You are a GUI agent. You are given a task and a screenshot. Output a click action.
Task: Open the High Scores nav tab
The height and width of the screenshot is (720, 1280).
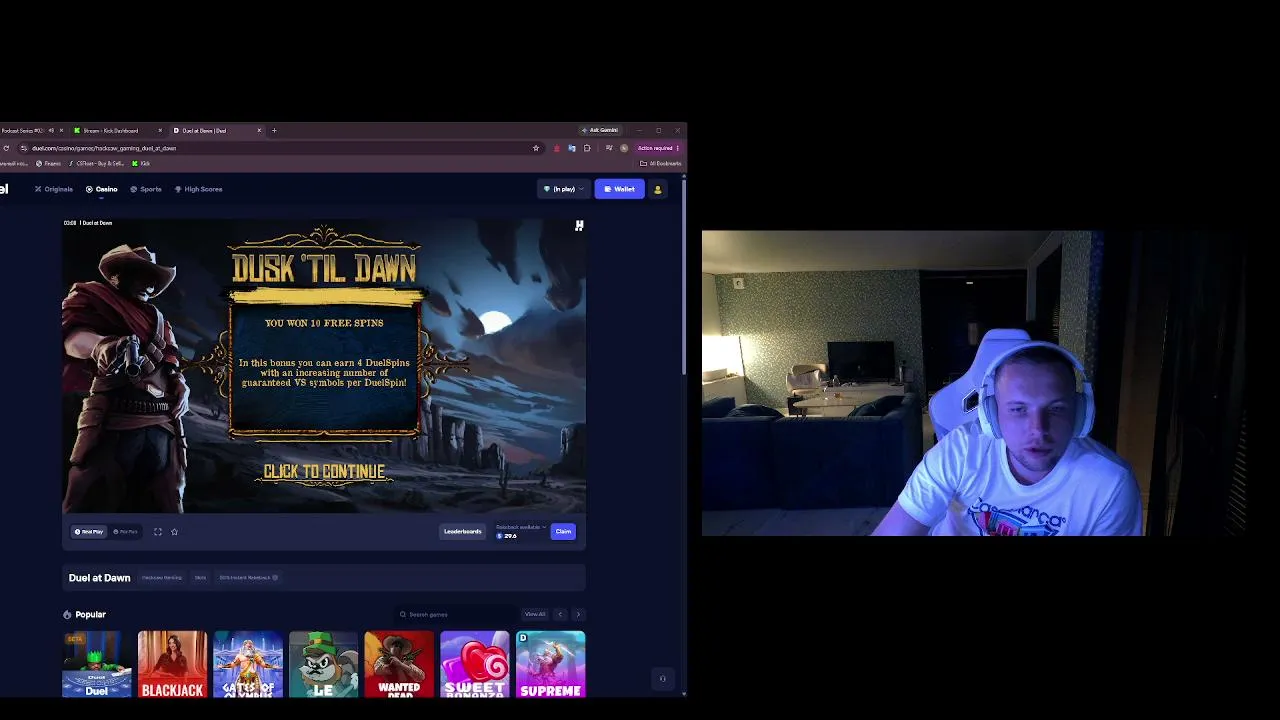[198, 189]
